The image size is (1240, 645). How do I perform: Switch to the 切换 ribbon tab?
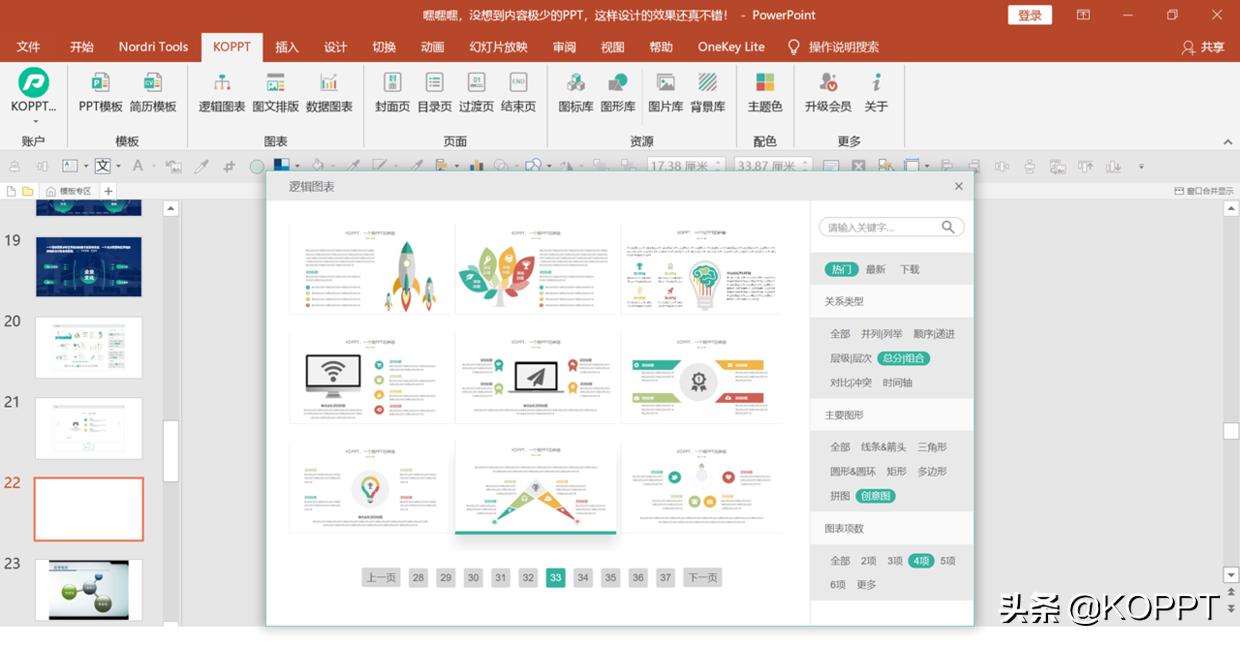click(x=383, y=47)
